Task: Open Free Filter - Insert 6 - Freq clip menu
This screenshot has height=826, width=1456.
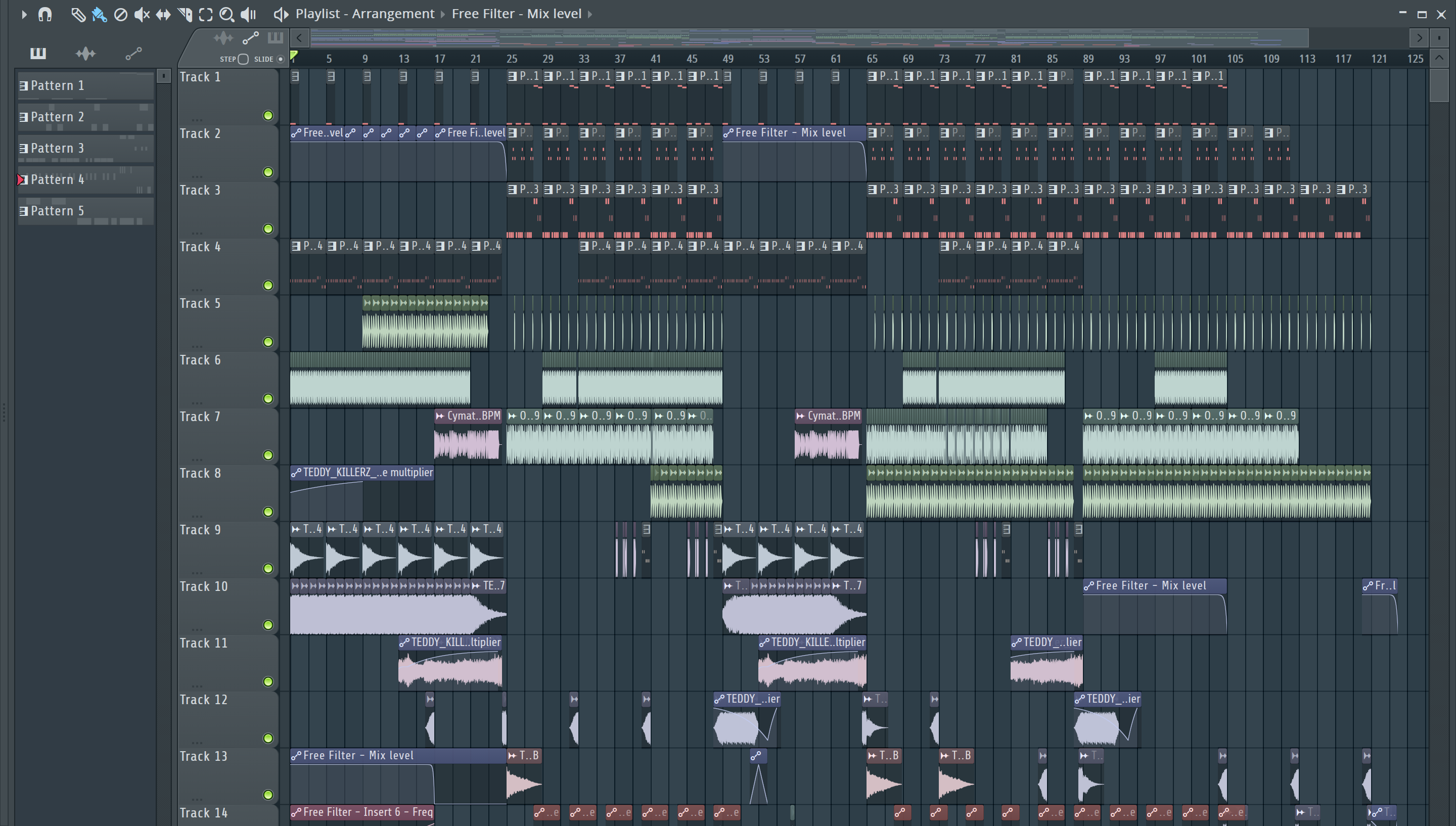Action: 296,812
